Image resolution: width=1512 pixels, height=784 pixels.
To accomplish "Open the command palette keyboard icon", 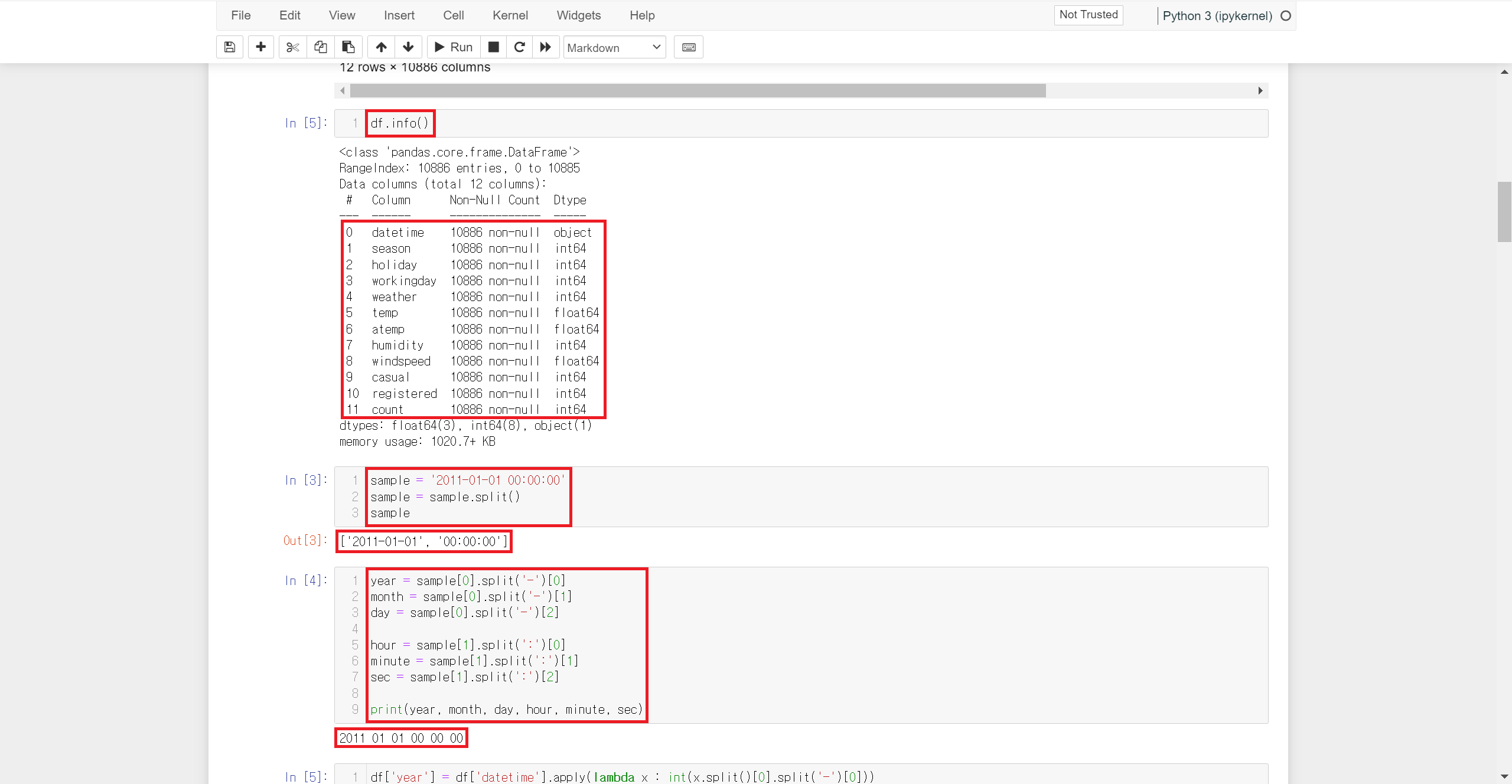I will coord(689,47).
